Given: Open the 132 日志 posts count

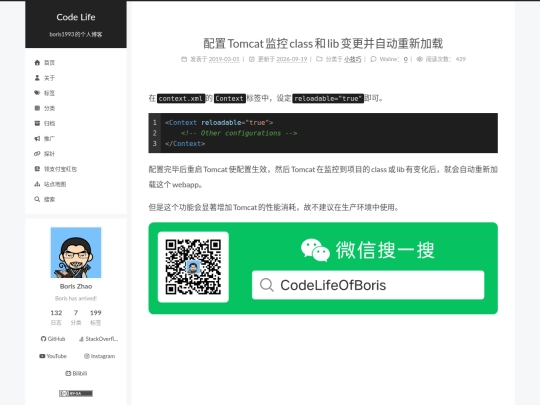Looking at the screenshot, I should point(56,317).
